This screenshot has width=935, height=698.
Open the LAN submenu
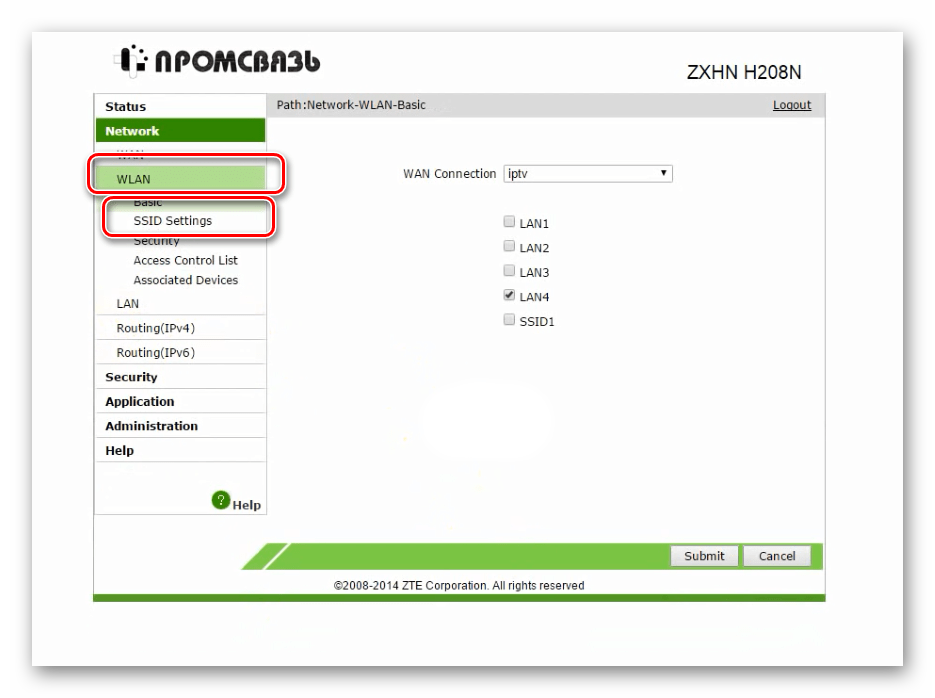[x=180, y=303]
